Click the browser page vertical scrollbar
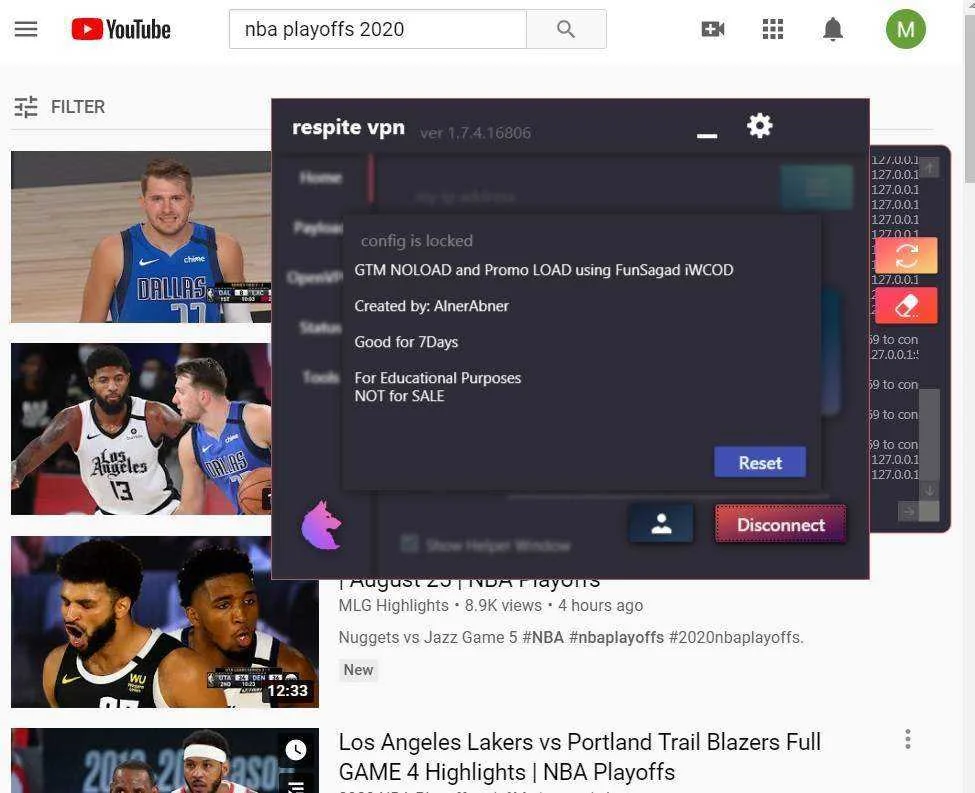Viewport: 975px width, 793px height. tap(969, 100)
